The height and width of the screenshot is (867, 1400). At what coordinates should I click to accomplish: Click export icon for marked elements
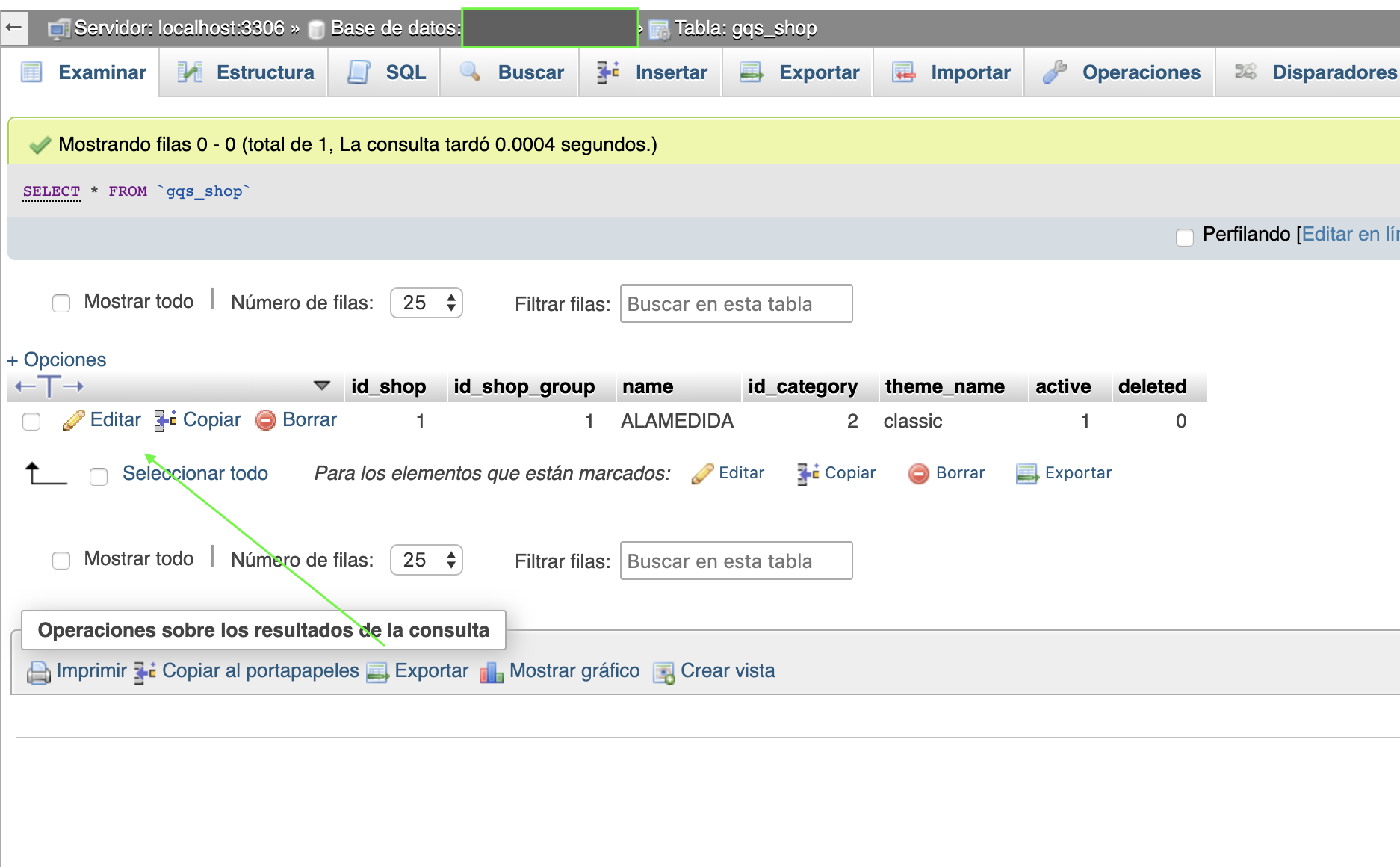click(x=1027, y=473)
